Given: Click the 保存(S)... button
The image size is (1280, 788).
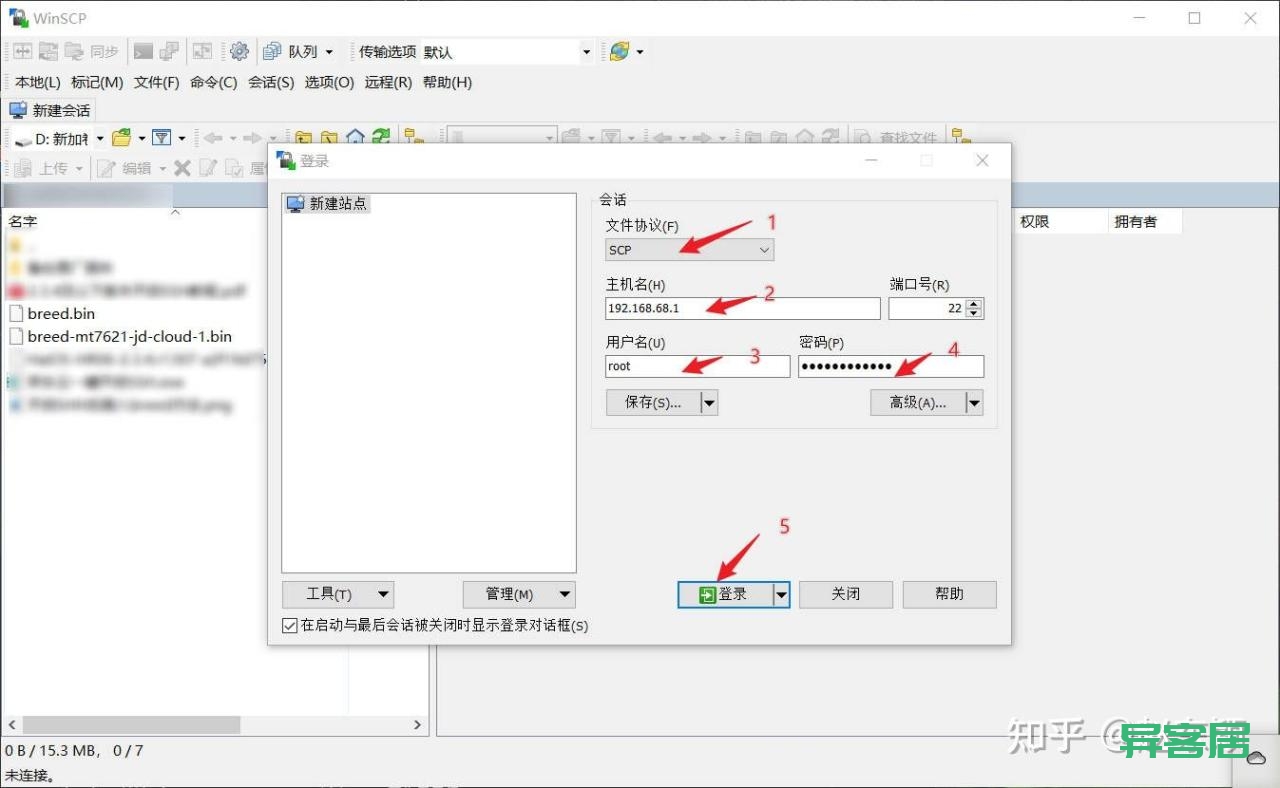Looking at the screenshot, I should (x=653, y=402).
